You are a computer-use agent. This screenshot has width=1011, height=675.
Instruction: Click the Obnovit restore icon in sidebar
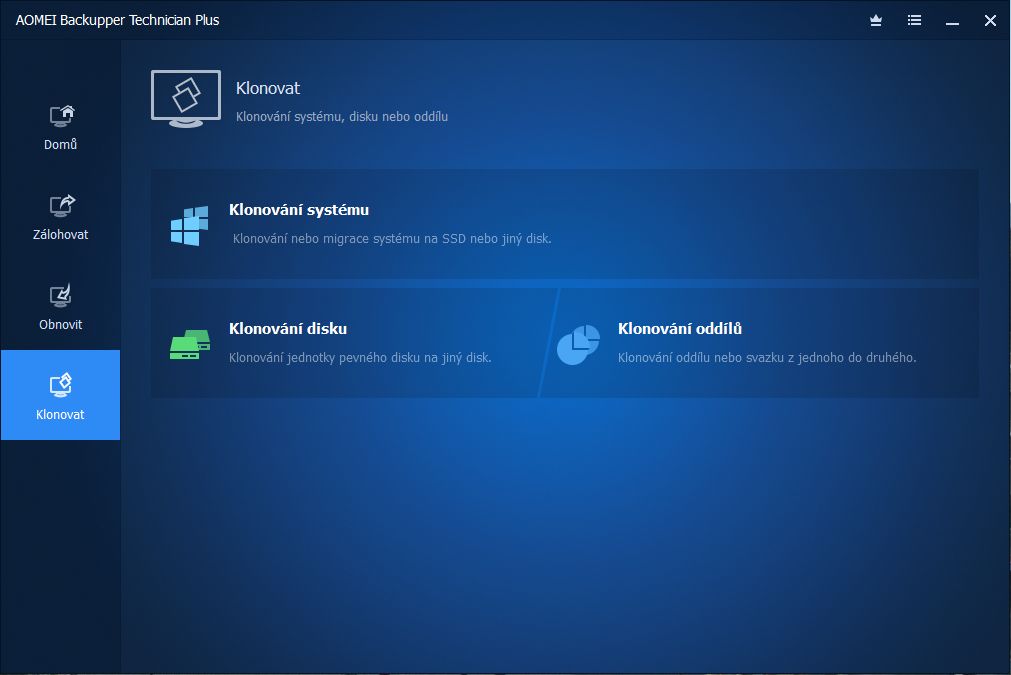(61, 296)
